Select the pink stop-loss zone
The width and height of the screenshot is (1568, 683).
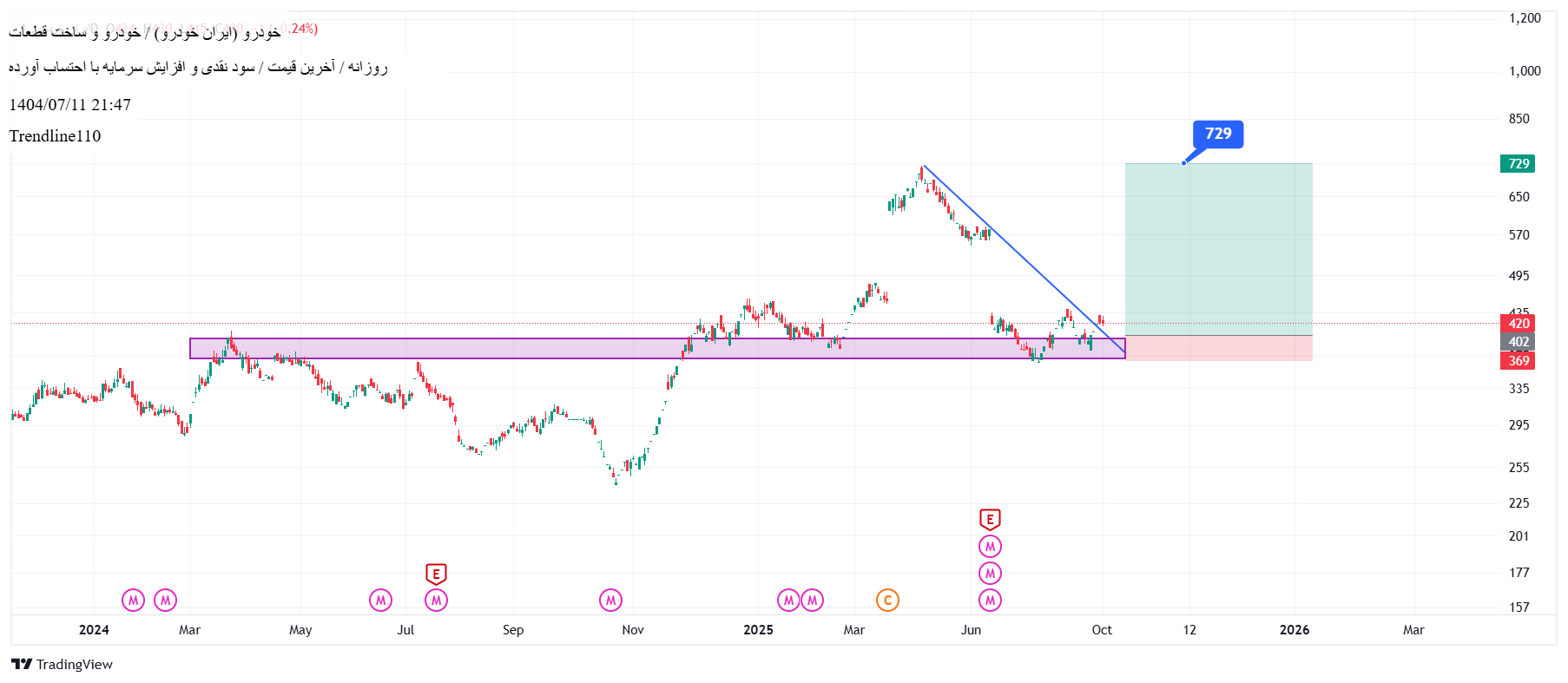coord(1218,348)
